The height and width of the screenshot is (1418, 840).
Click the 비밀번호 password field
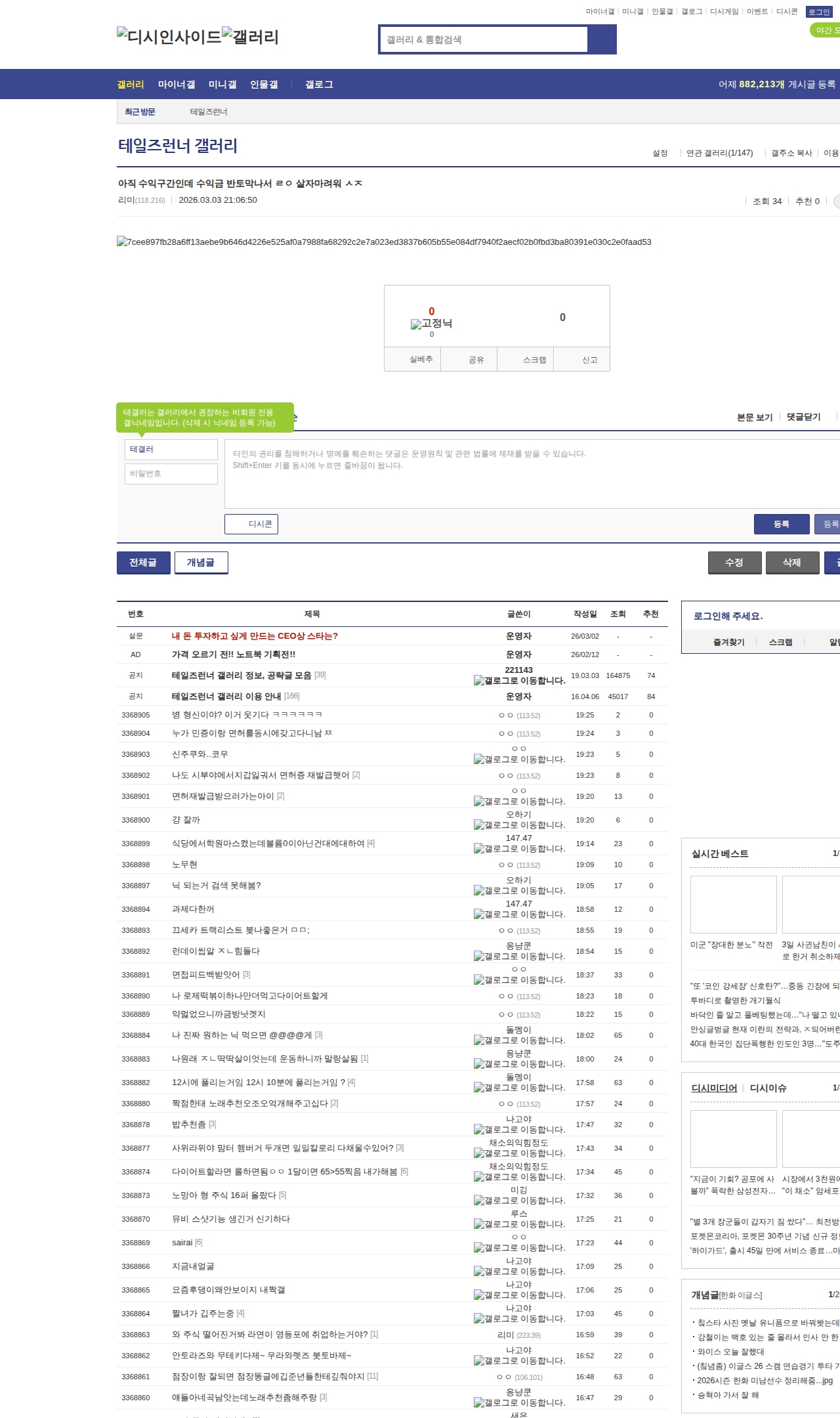171,473
